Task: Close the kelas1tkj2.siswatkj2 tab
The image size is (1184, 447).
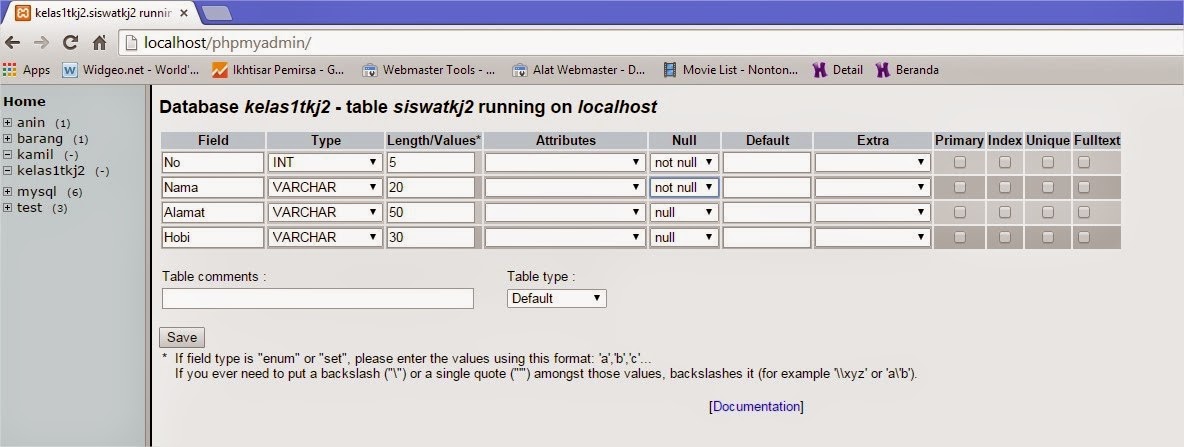Action: (183, 13)
